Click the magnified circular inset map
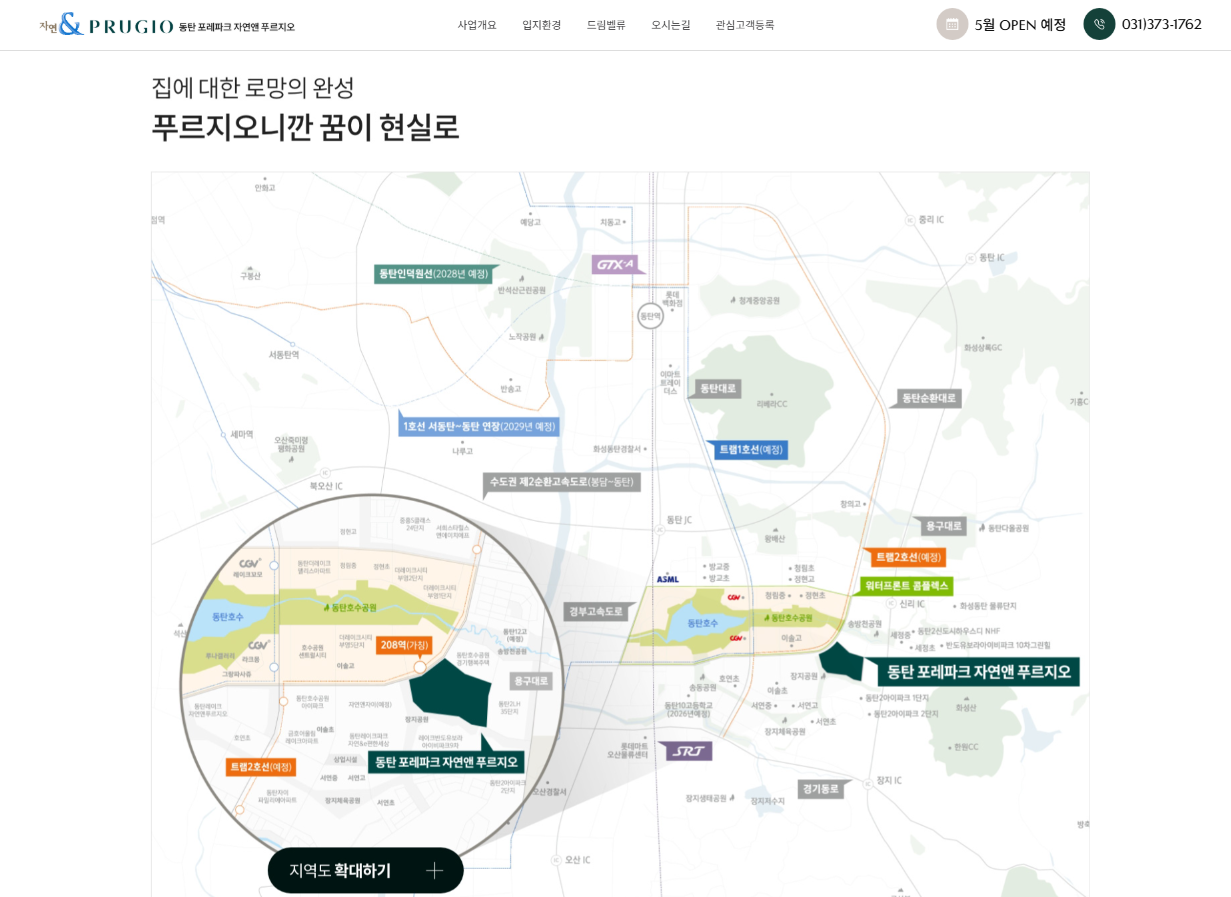The height and width of the screenshot is (897, 1231). (x=372, y=687)
